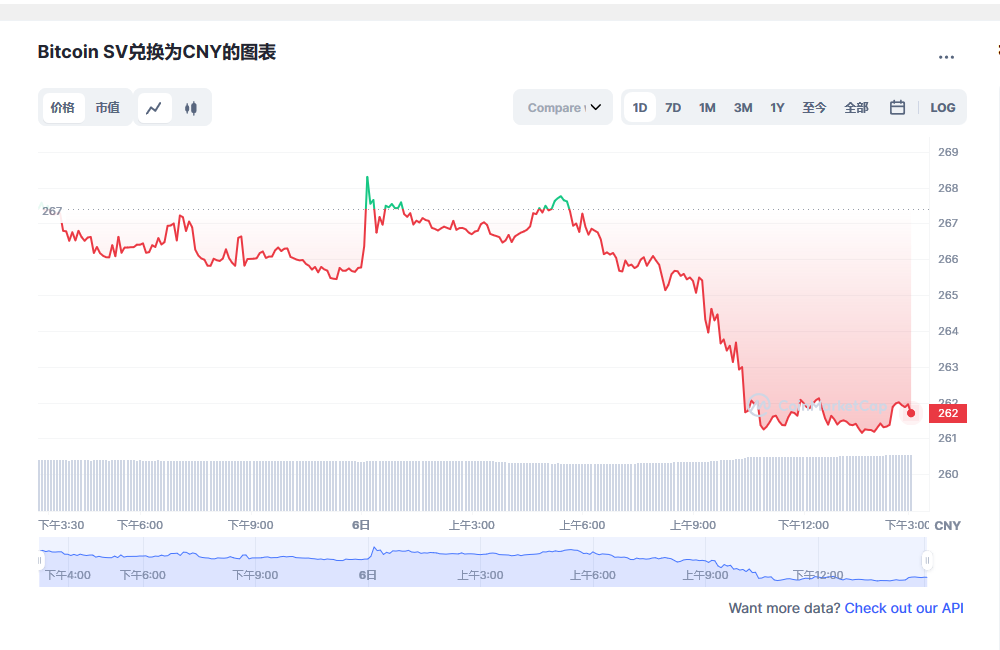The height and width of the screenshot is (650, 1000).
Task: Open the three-dot more options menu
Action: pos(946,57)
